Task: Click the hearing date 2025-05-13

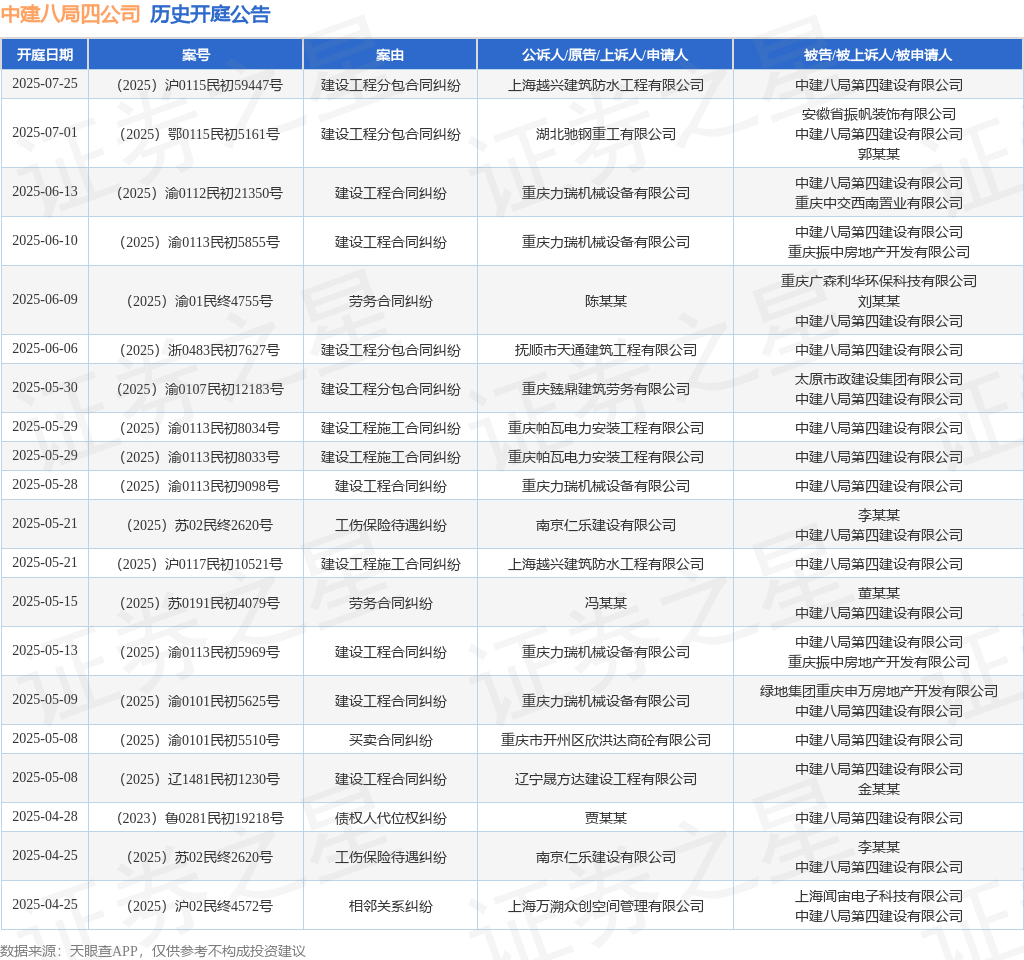Action: [x=44, y=650]
